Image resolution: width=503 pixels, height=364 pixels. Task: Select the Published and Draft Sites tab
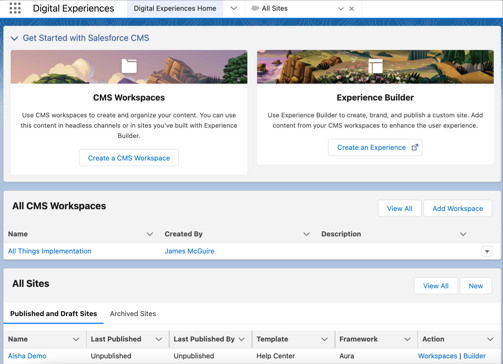(x=54, y=314)
